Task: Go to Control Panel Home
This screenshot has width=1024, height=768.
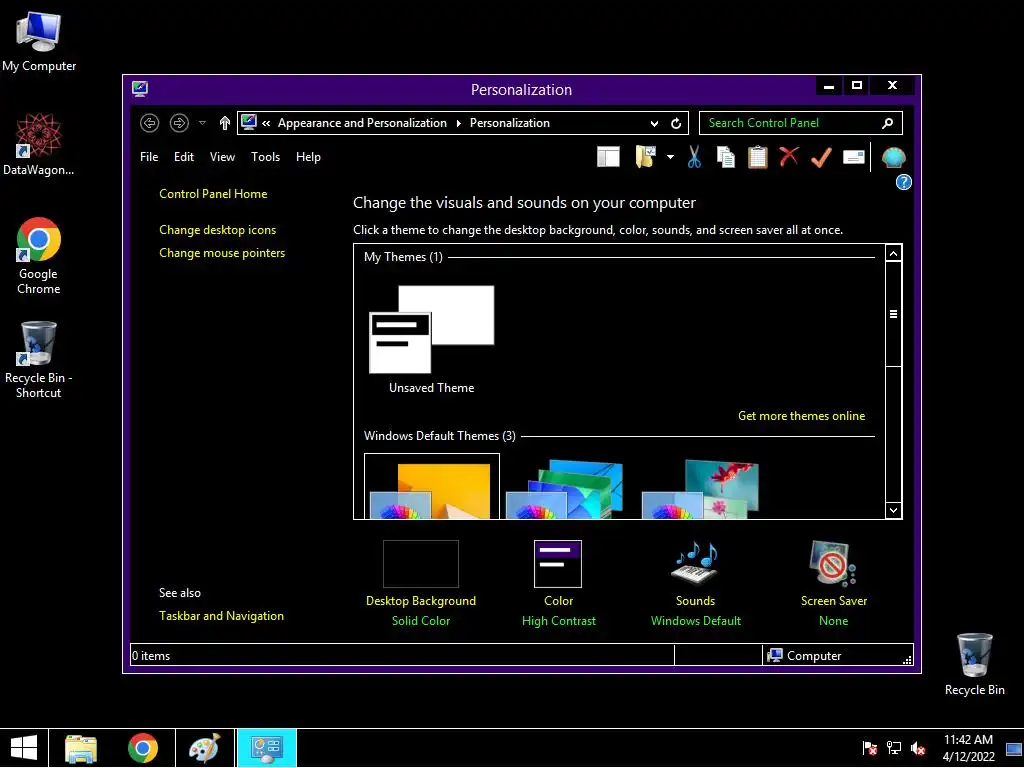Action: [213, 194]
